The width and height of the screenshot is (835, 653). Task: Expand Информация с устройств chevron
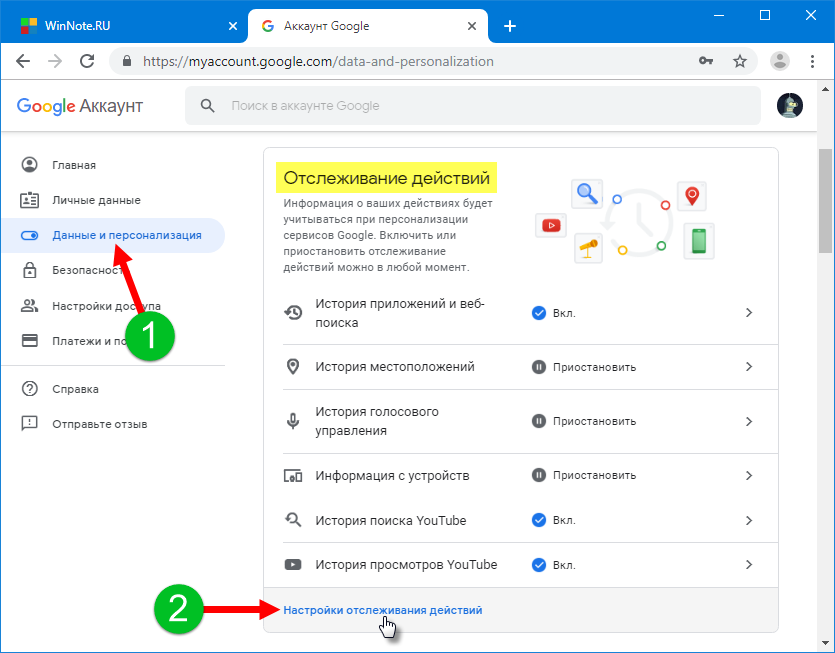749,475
